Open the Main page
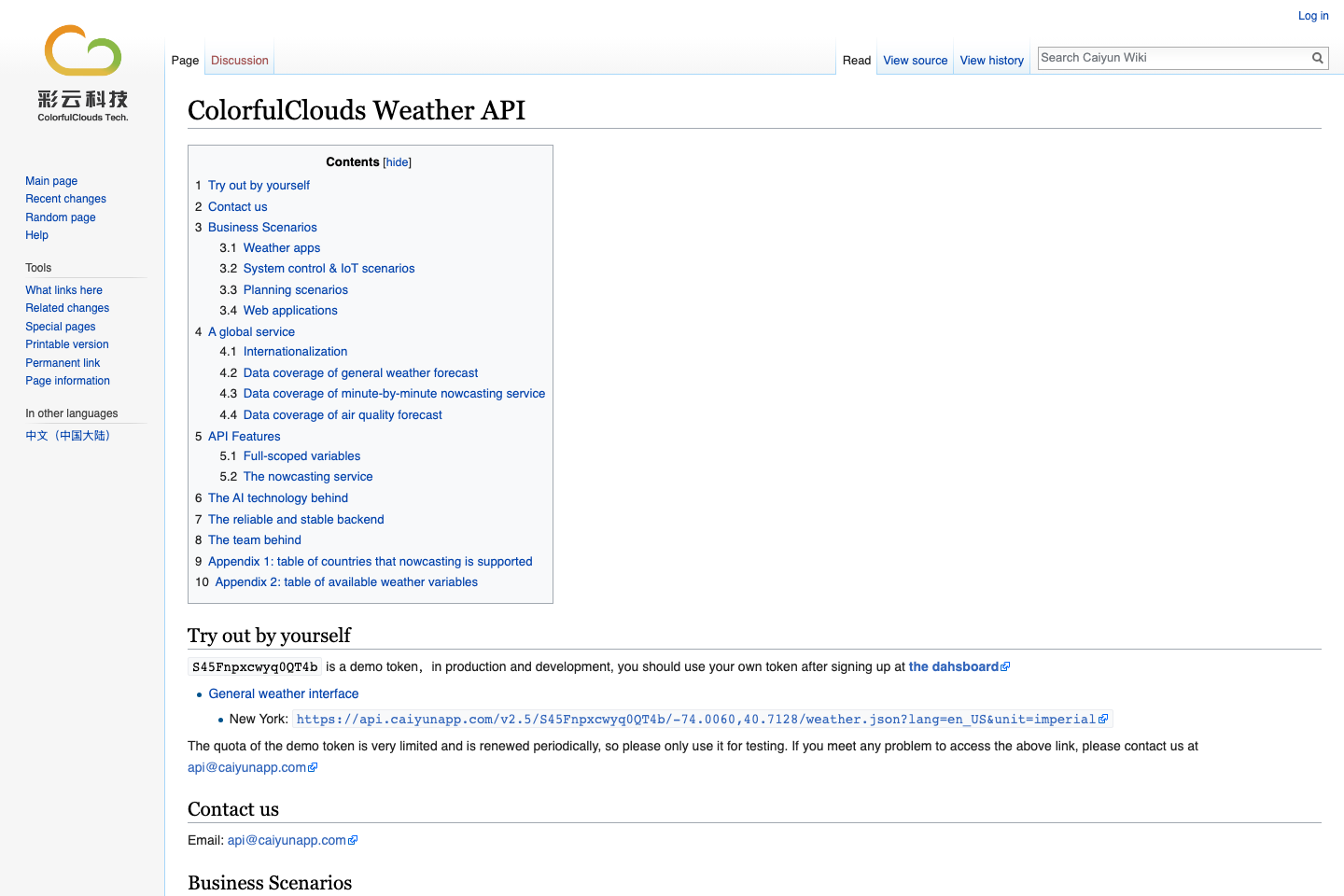 51,180
